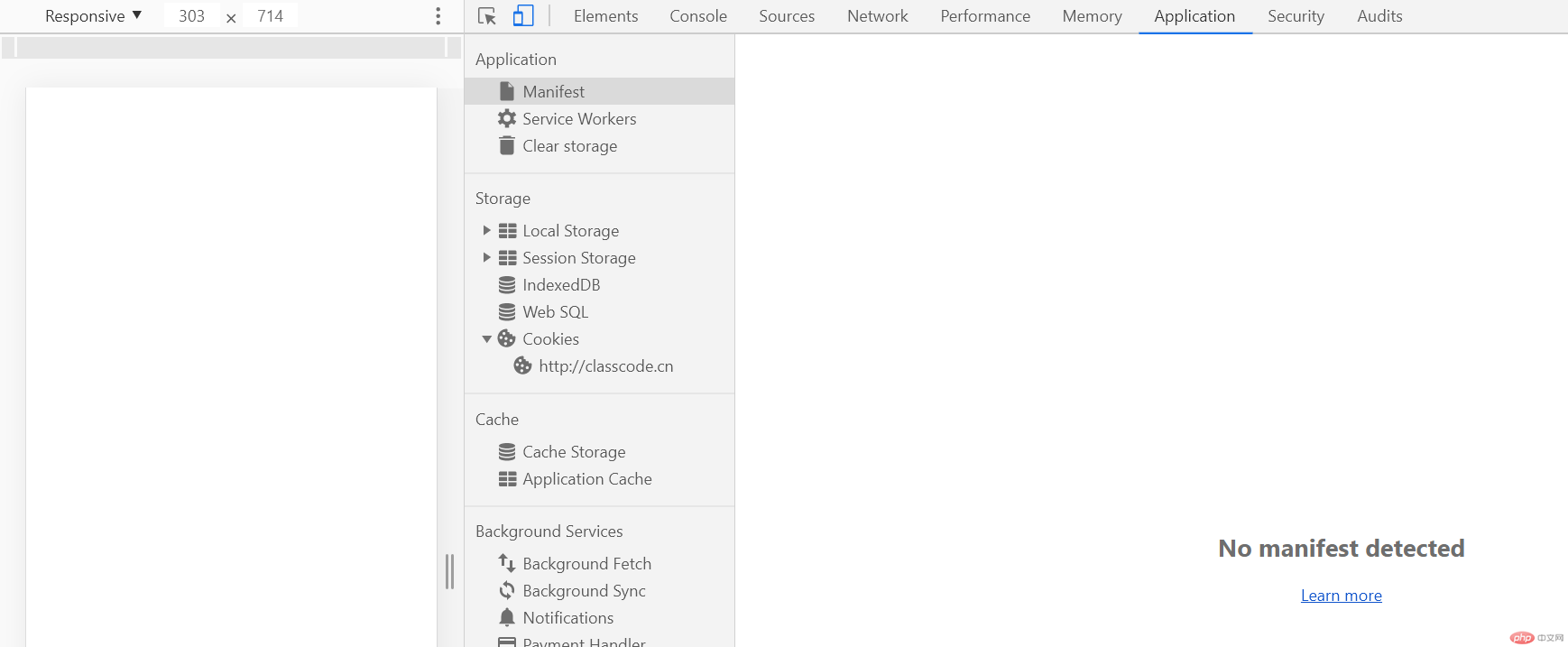
Task: Click the Background Sync icon
Action: [x=507, y=591]
